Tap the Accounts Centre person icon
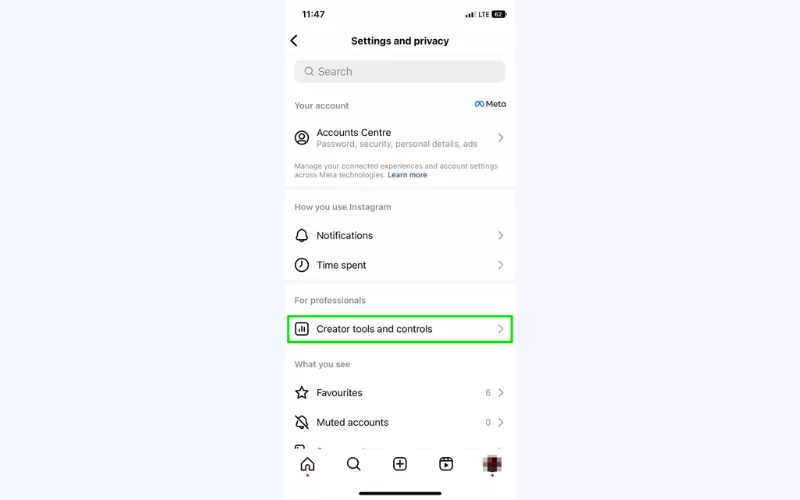Image resolution: width=800 pixels, height=500 pixels. 302,138
